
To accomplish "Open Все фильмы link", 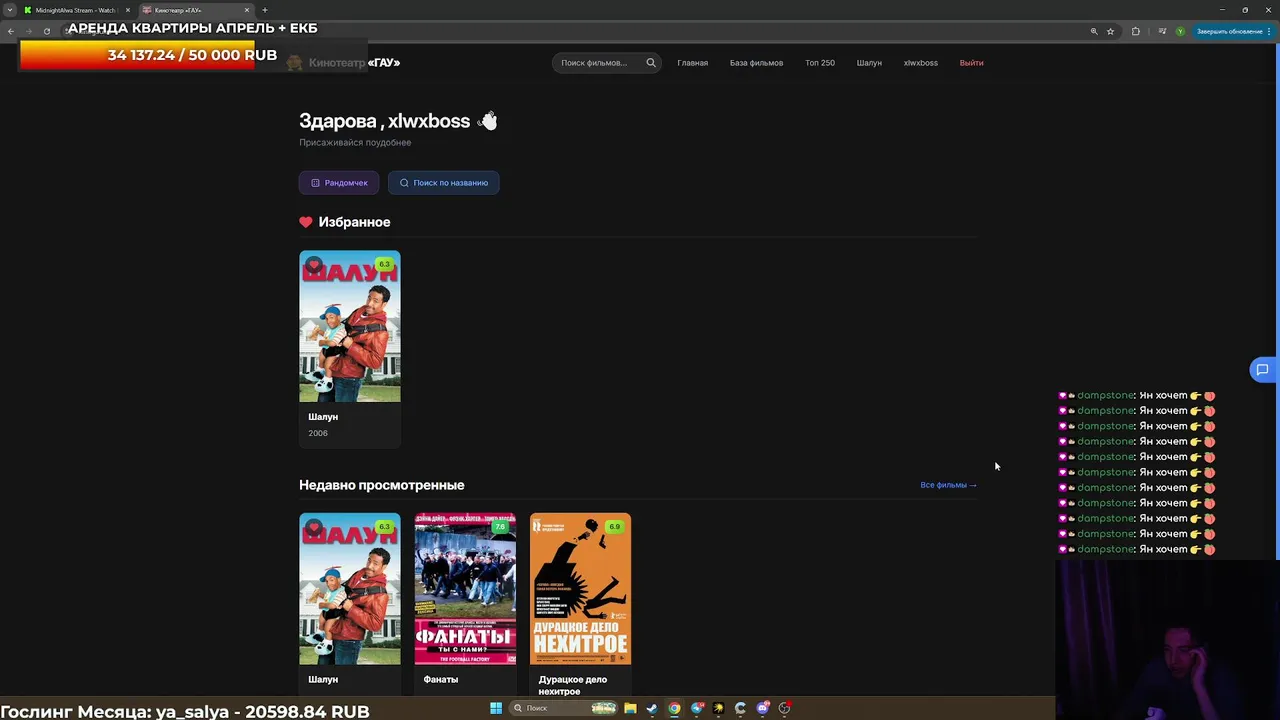I will (x=948, y=485).
